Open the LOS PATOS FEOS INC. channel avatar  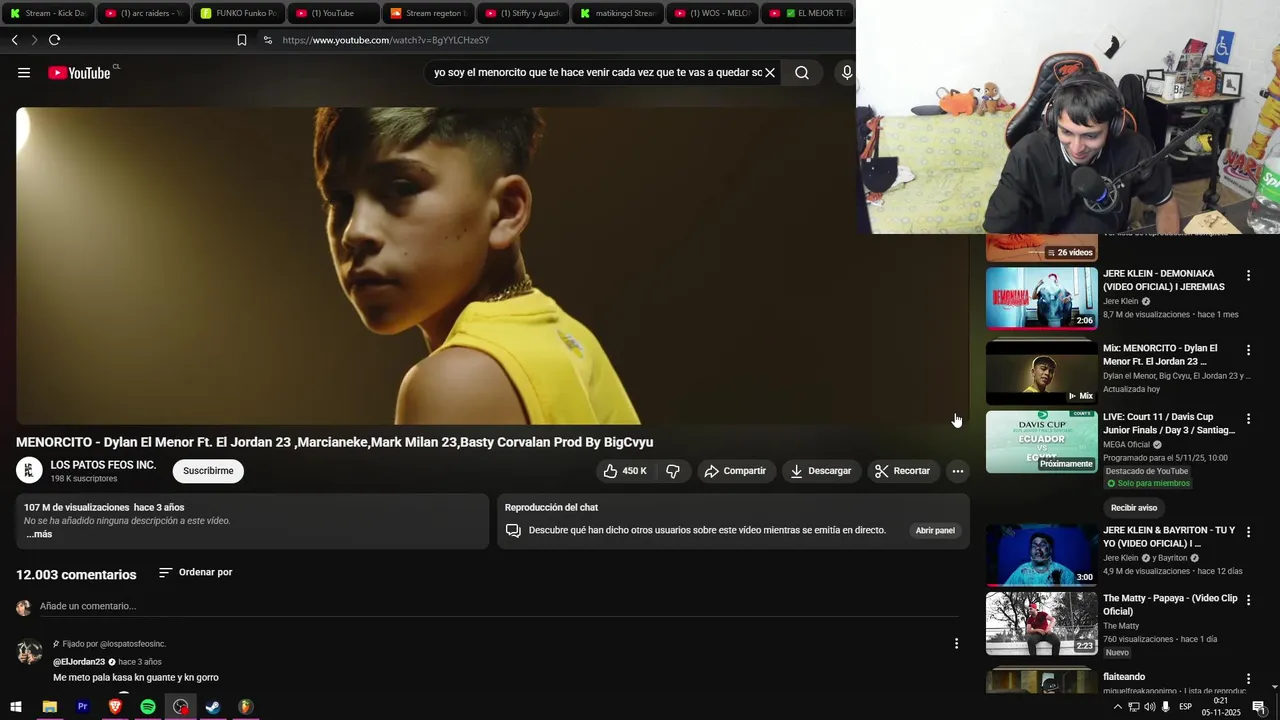[x=29, y=470]
